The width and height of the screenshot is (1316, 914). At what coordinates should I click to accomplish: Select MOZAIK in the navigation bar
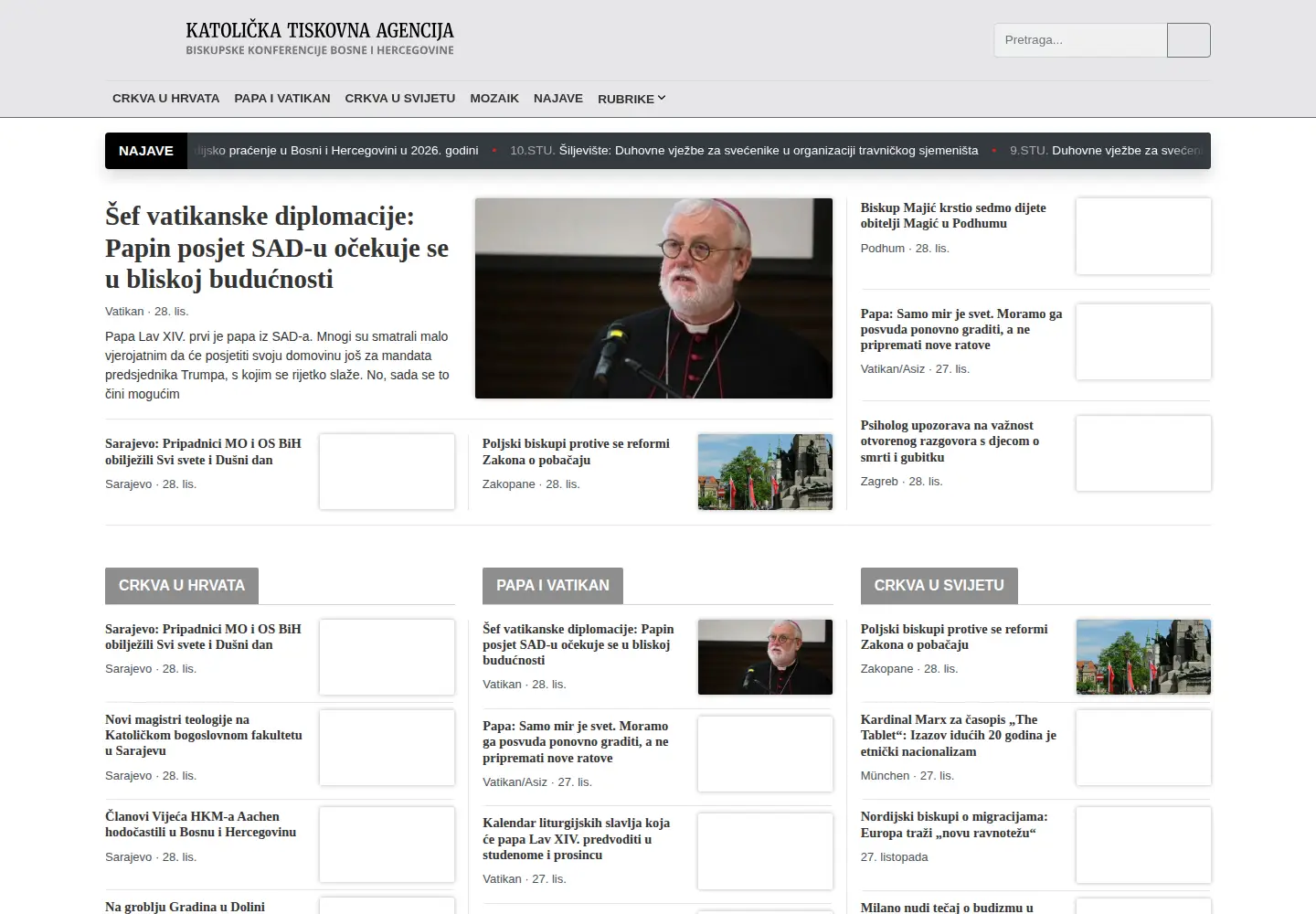pyautogui.click(x=494, y=98)
